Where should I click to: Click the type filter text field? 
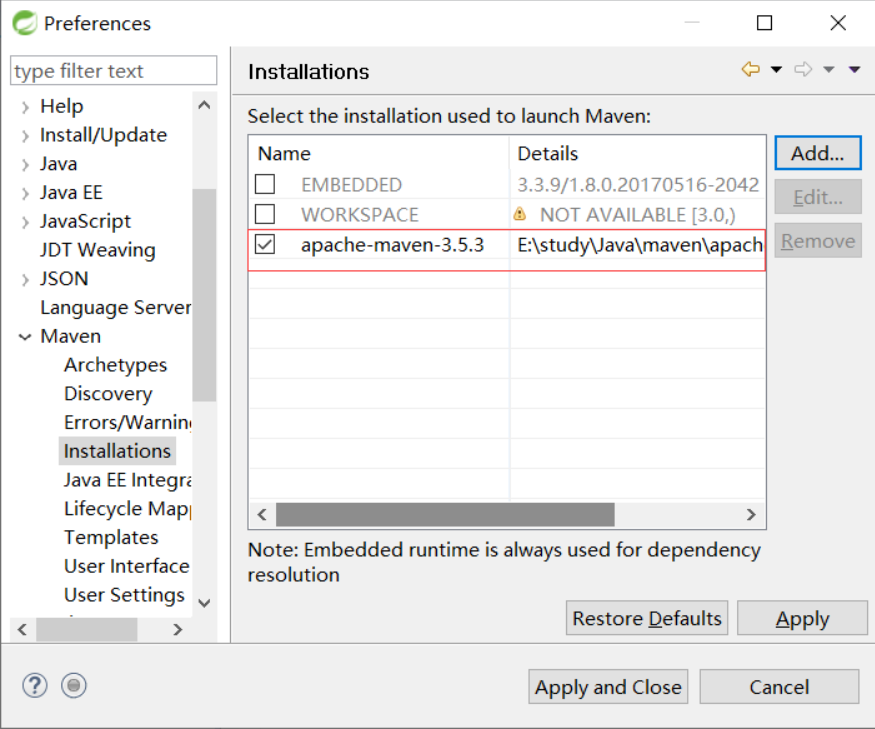[x=113, y=71]
